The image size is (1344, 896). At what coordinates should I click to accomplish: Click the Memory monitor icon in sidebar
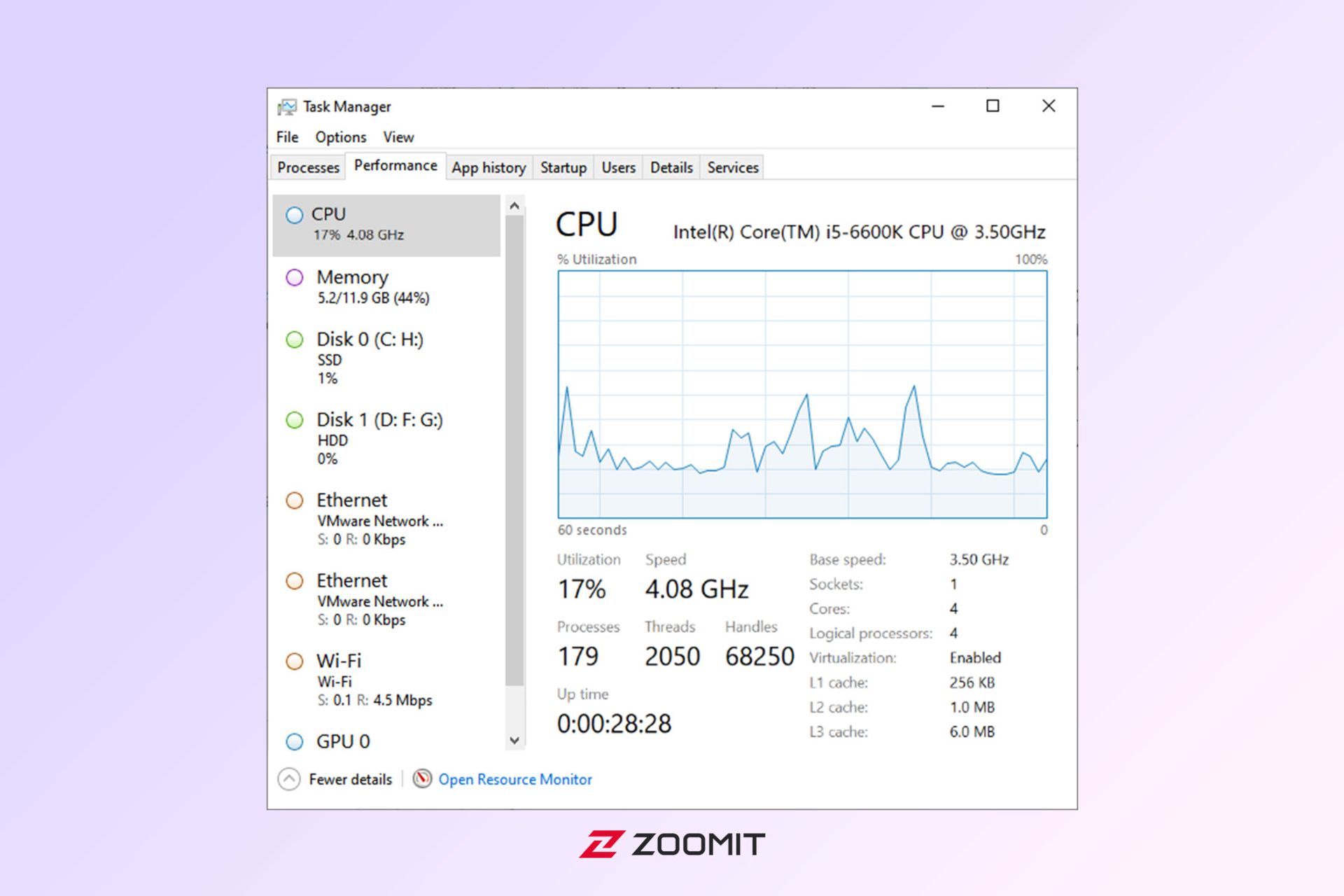coord(297,277)
